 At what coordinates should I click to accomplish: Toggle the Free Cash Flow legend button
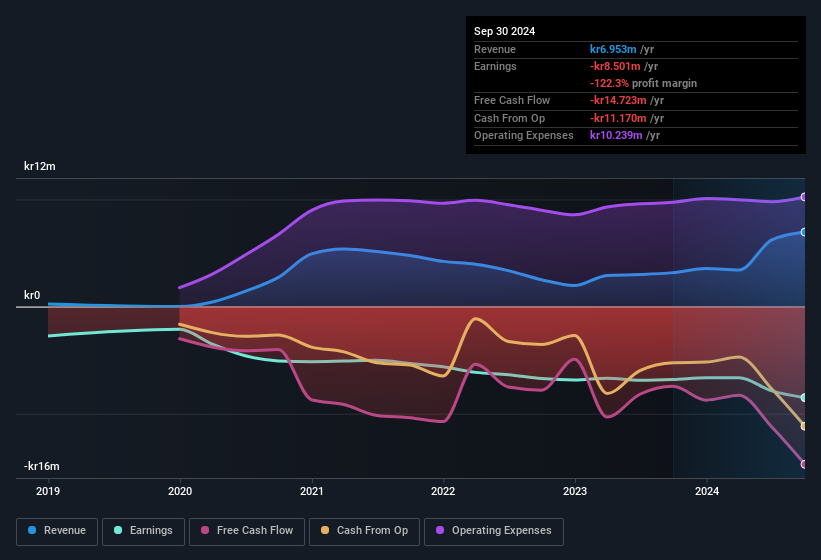247,531
